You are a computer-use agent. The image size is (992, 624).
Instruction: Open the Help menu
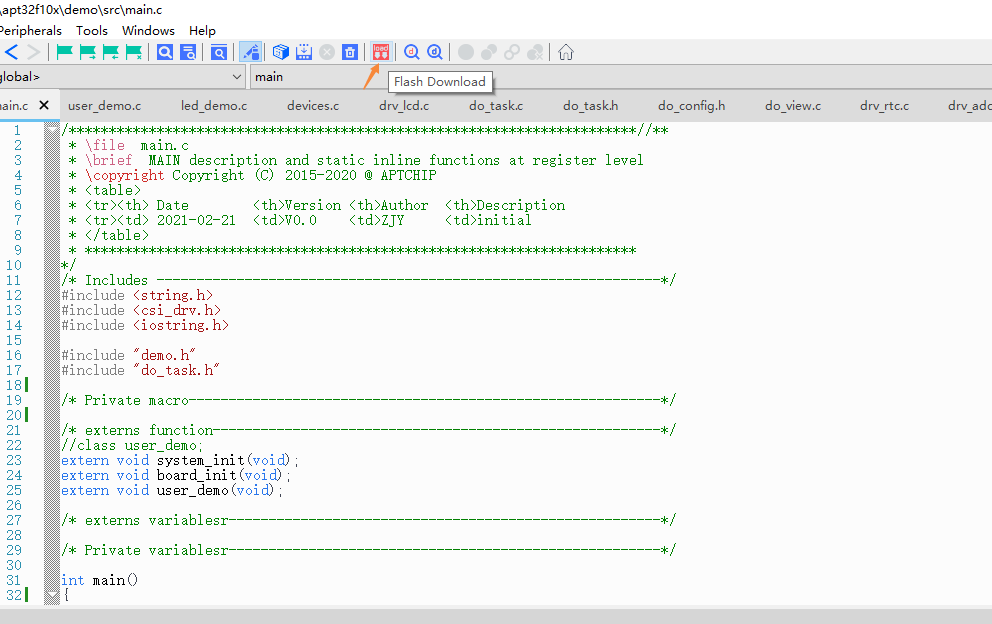[x=202, y=31]
